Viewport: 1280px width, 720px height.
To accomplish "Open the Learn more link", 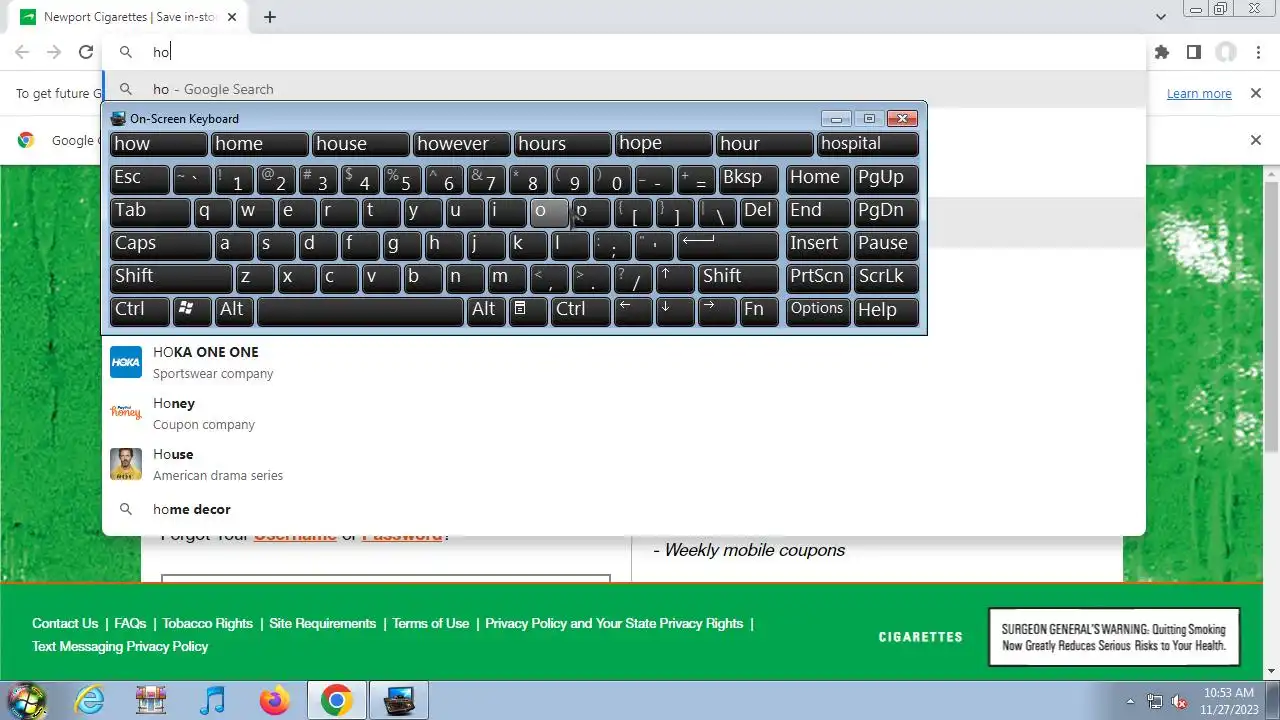I will point(1199,93).
